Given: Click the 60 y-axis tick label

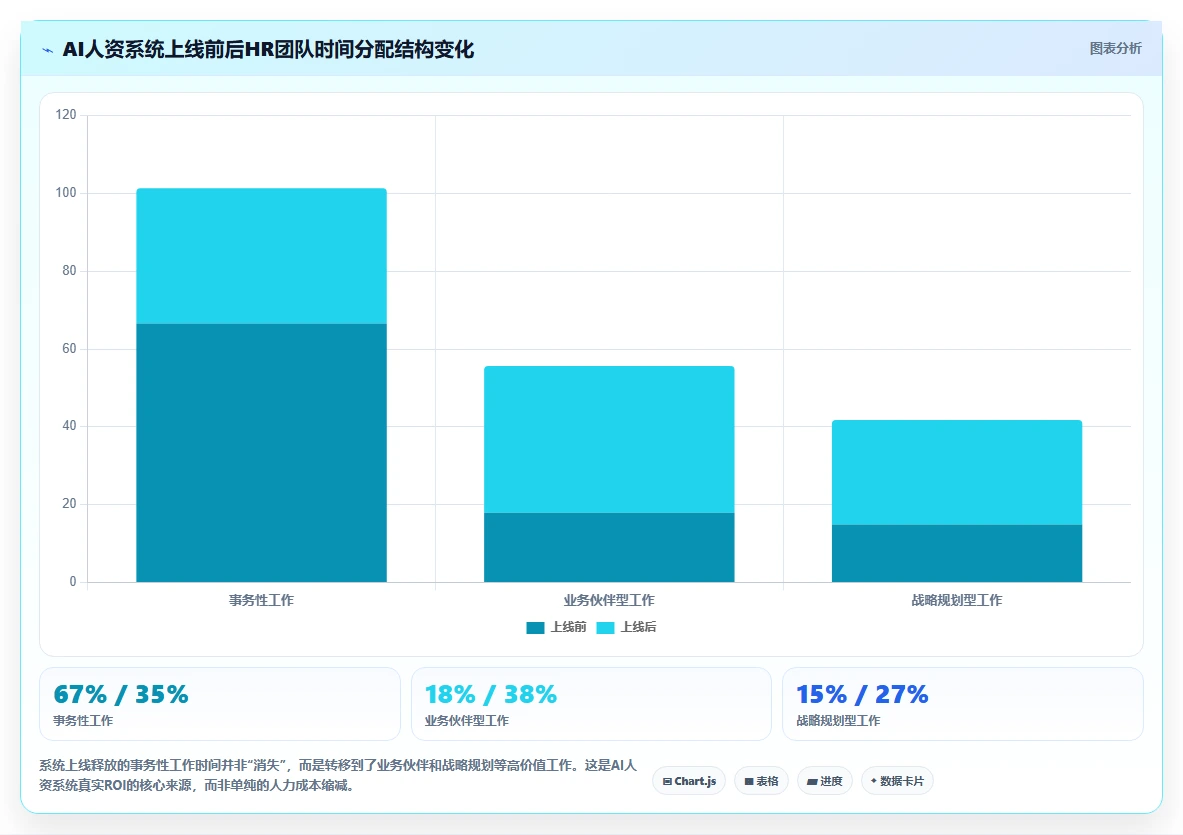Looking at the screenshot, I should point(69,348).
